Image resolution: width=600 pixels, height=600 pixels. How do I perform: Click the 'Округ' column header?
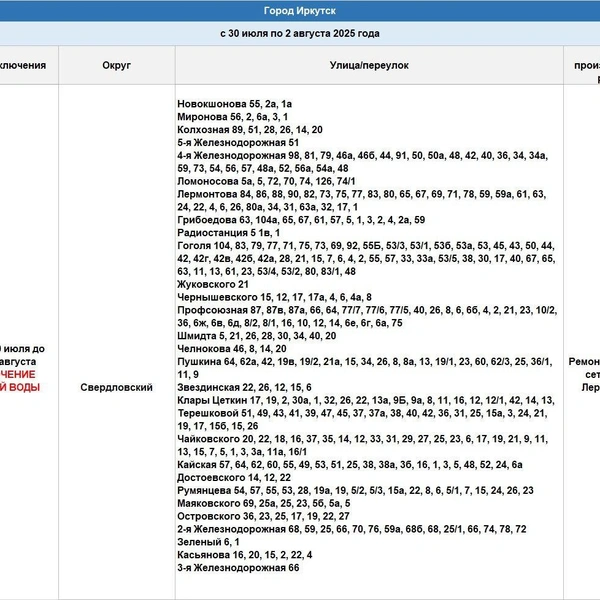click(117, 65)
